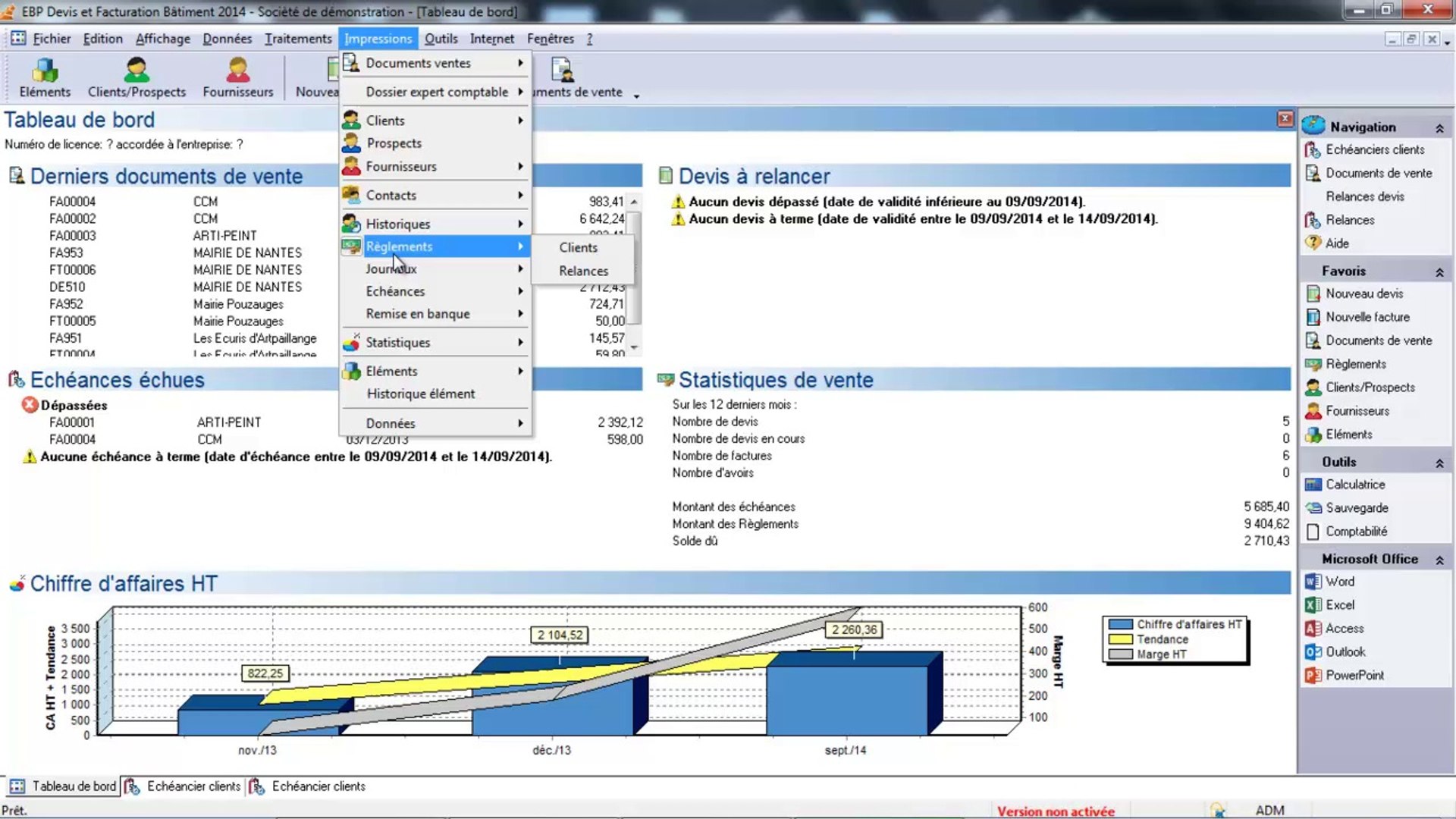Select Relances in the Règlements submenu
This screenshot has width=1456, height=819.
click(583, 271)
